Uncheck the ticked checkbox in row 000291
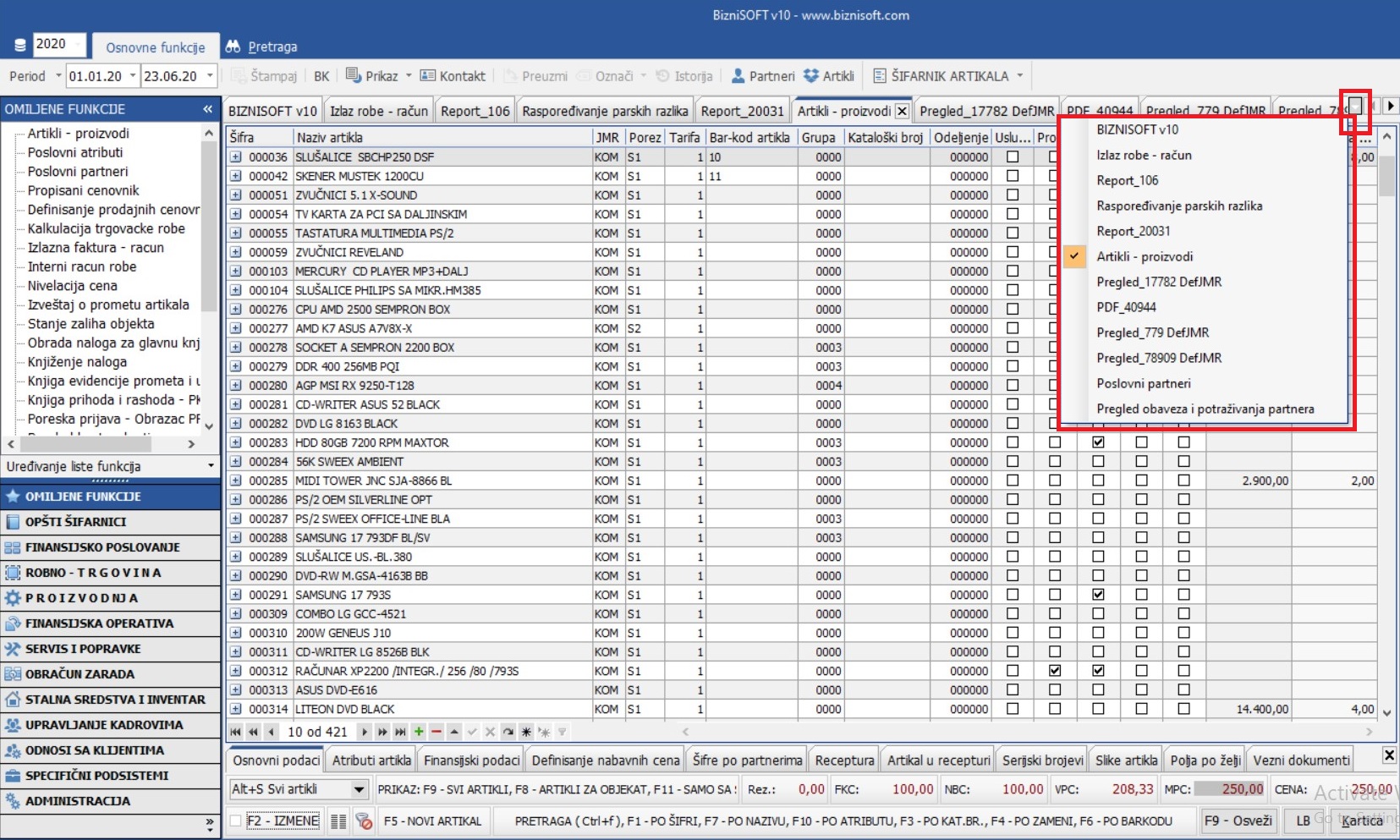This screenshot has width=1400, height=840. coord(1098,595)
